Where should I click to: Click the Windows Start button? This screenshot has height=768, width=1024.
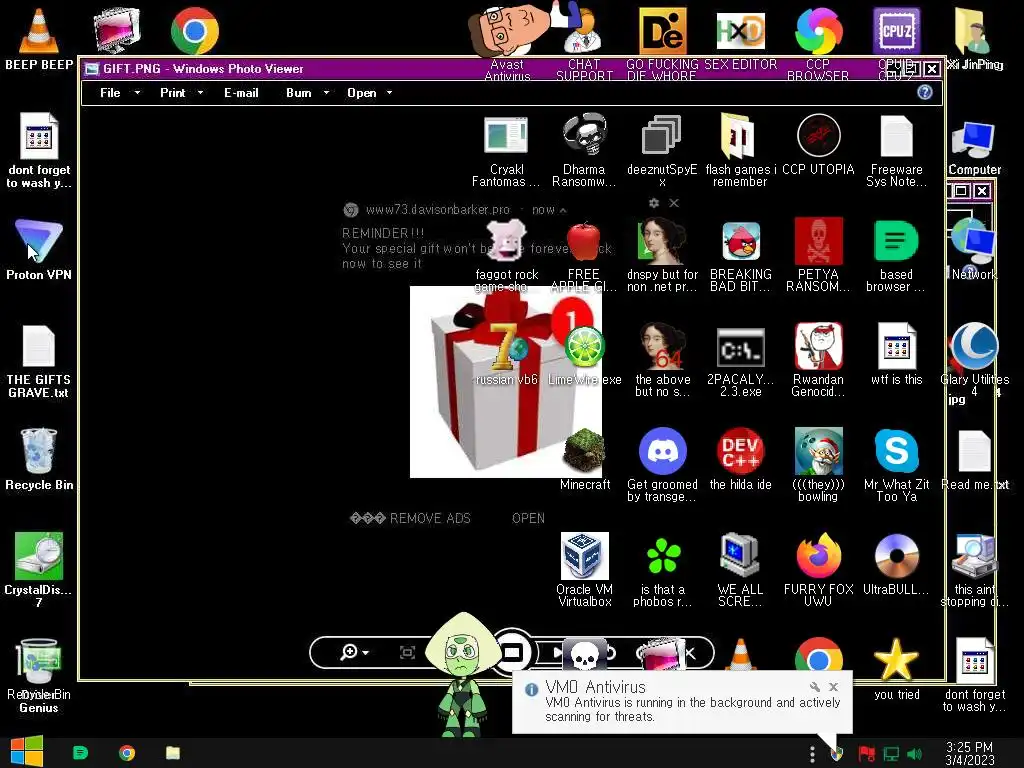click(27, 752)
